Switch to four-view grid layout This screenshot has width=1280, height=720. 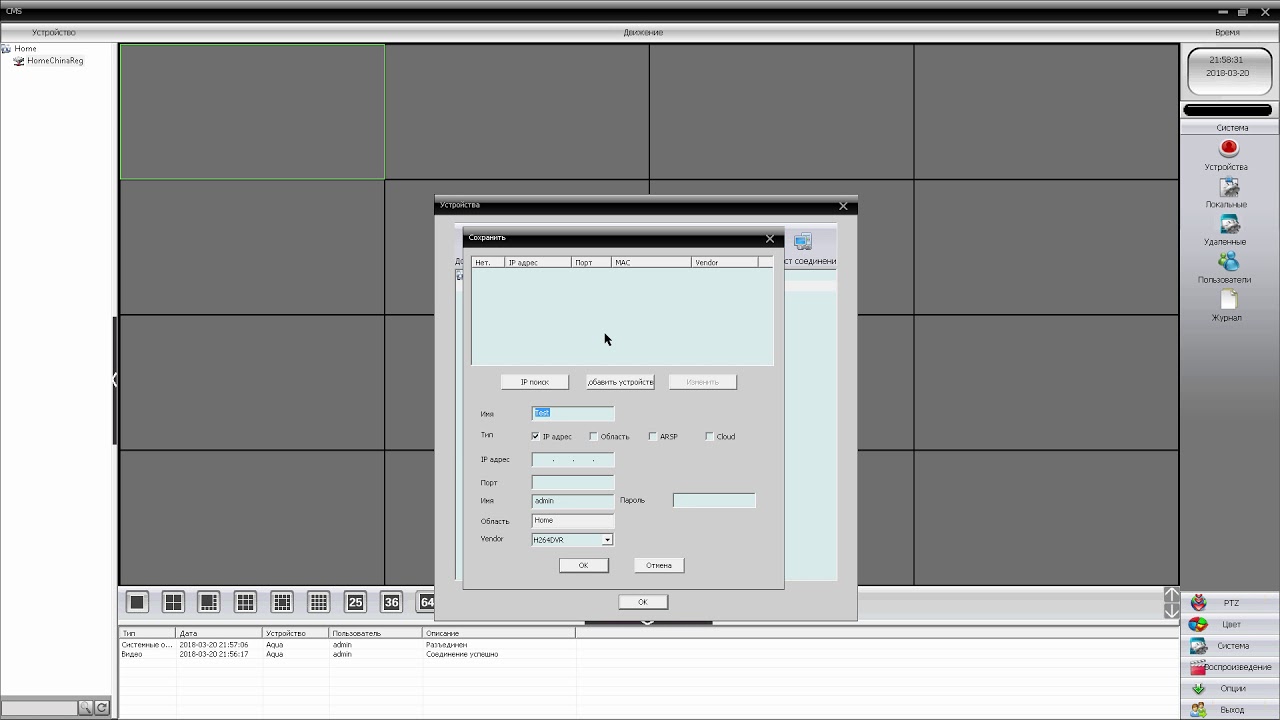click(173, 602)
